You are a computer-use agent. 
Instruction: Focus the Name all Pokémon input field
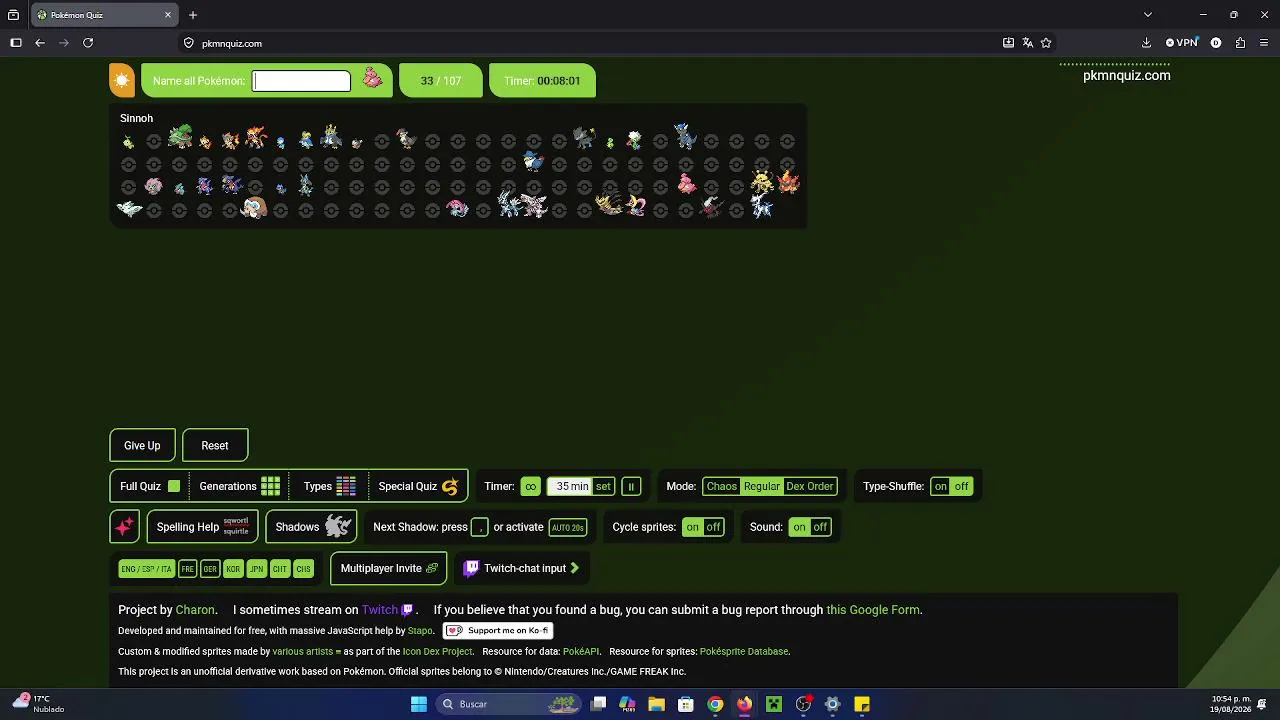302,81
